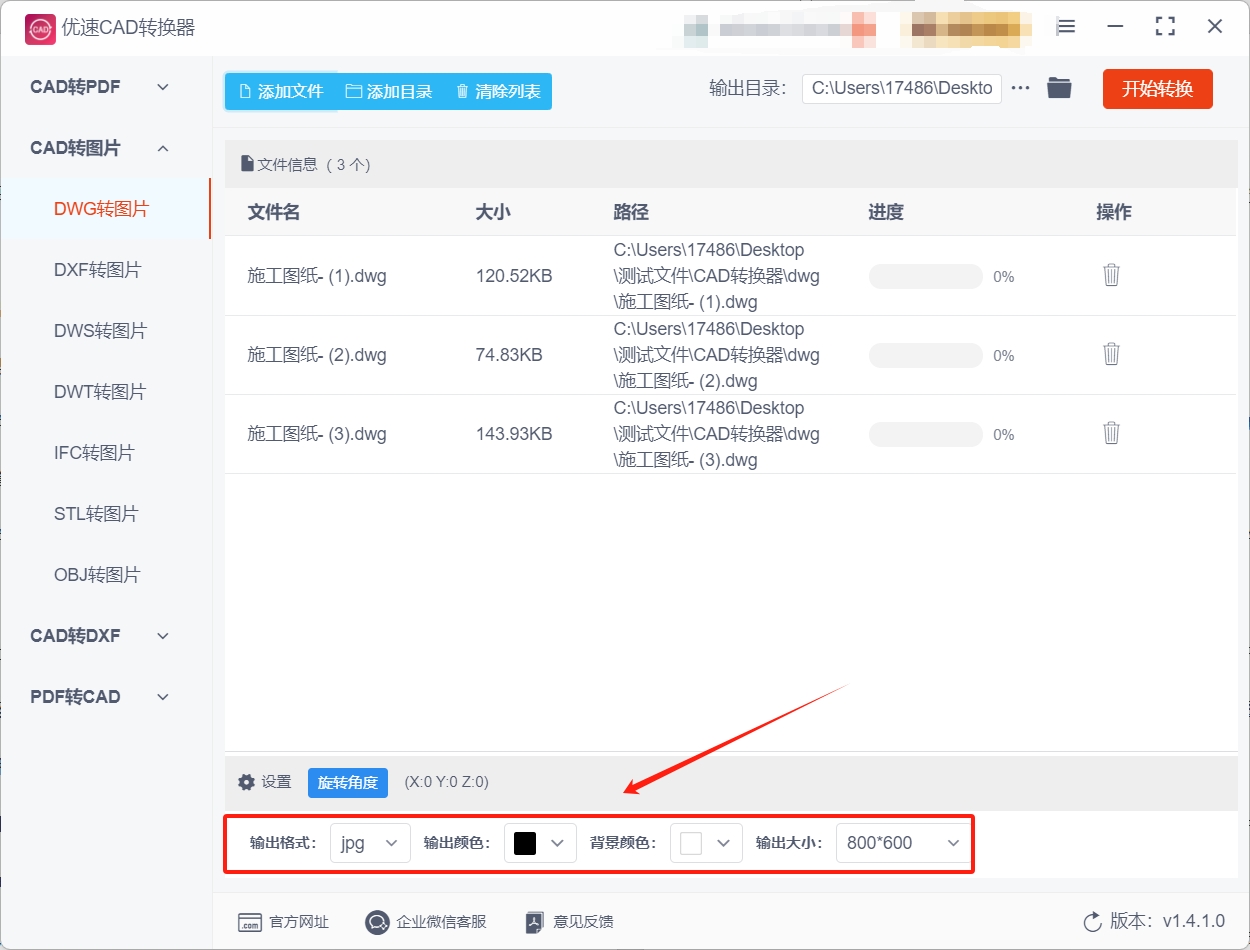Open the settings gear icon labeled 设置

[x=246, y=782]
